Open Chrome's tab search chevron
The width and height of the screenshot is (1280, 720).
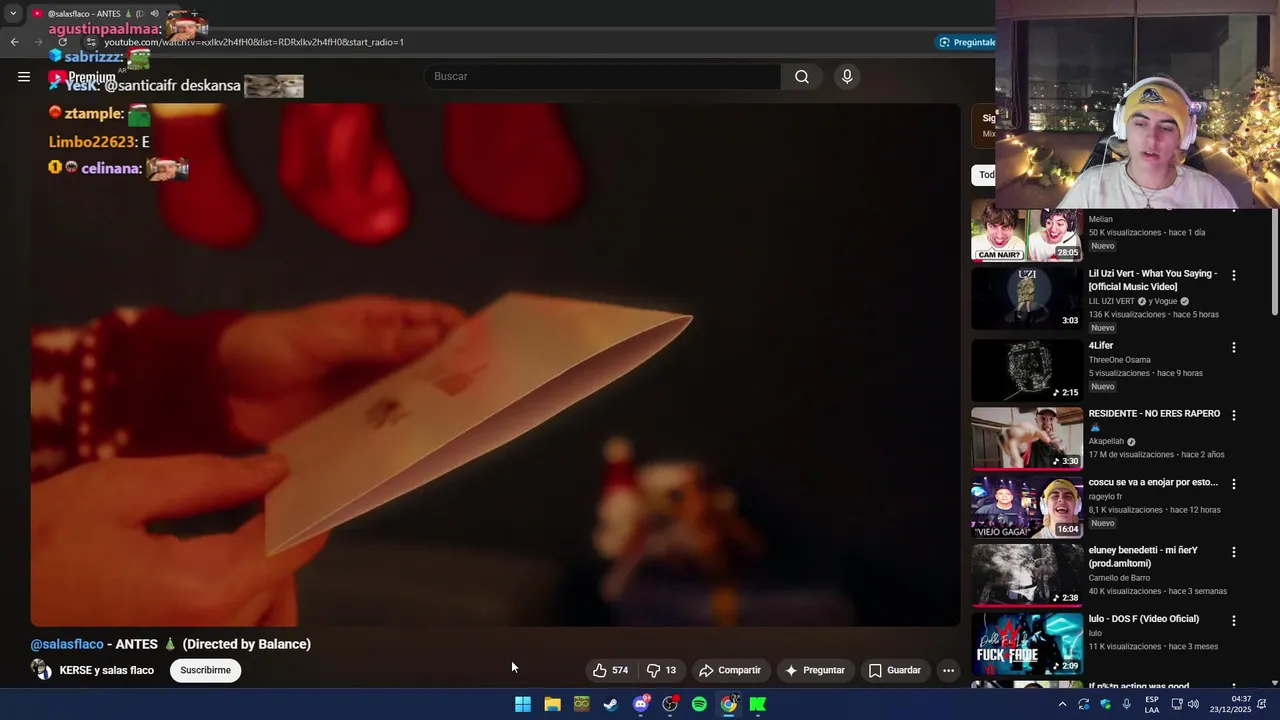click(x=13, y=14)
